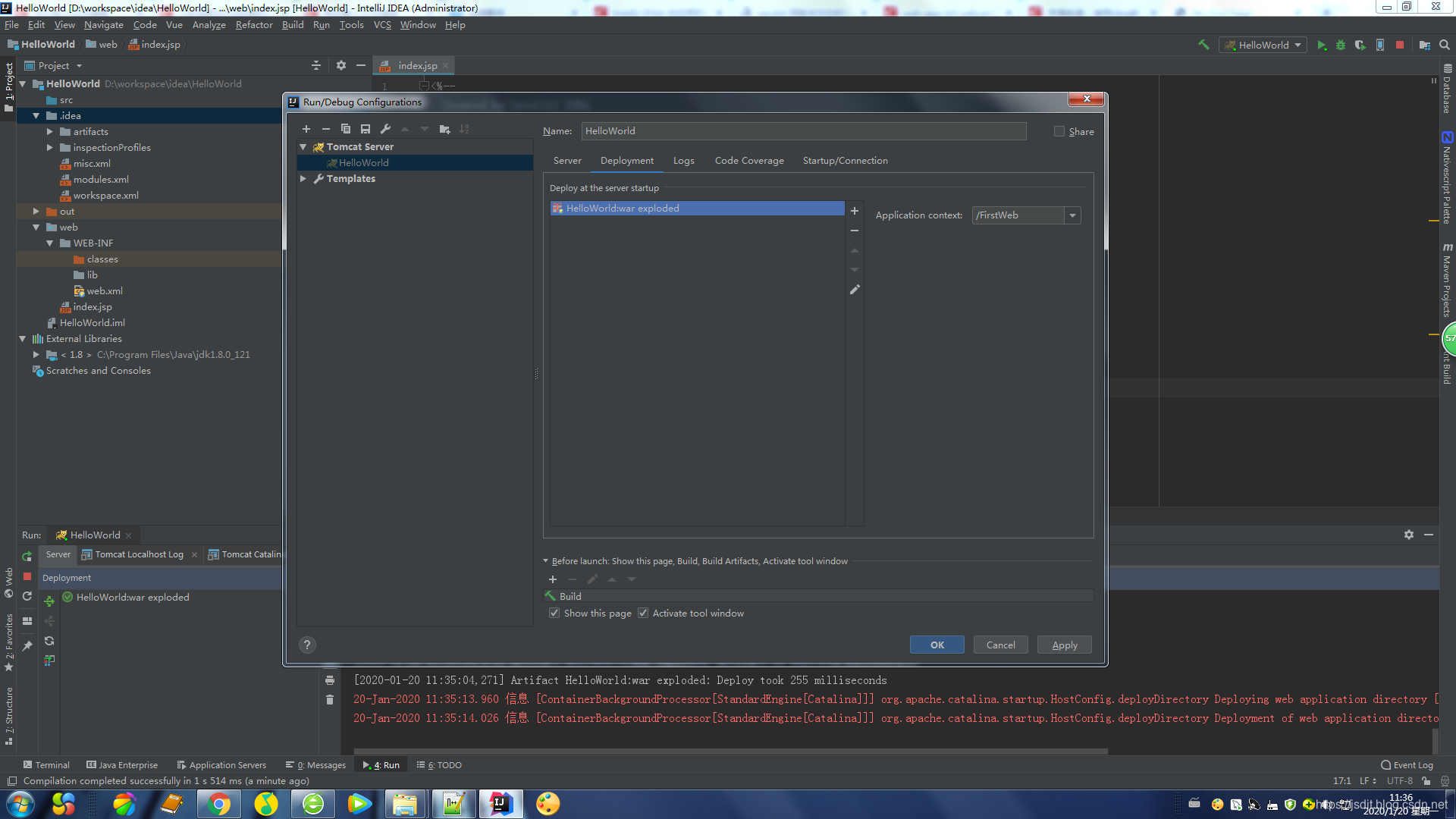Toggle the Activate tool window checkbox
Screen dimensions: 1456x819
pyautogui.click(x=645, y=613)
